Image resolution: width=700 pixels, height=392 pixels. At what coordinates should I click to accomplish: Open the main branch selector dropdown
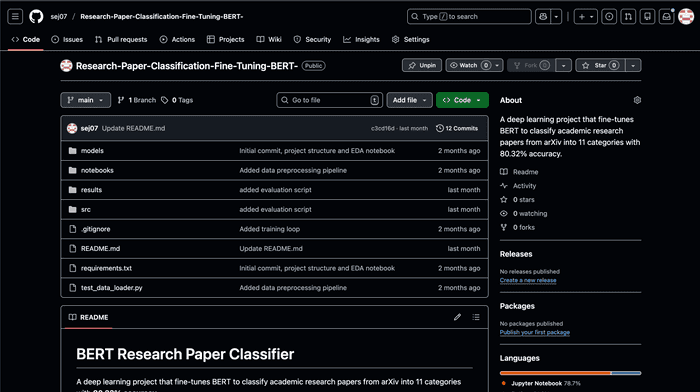point(85,100)
